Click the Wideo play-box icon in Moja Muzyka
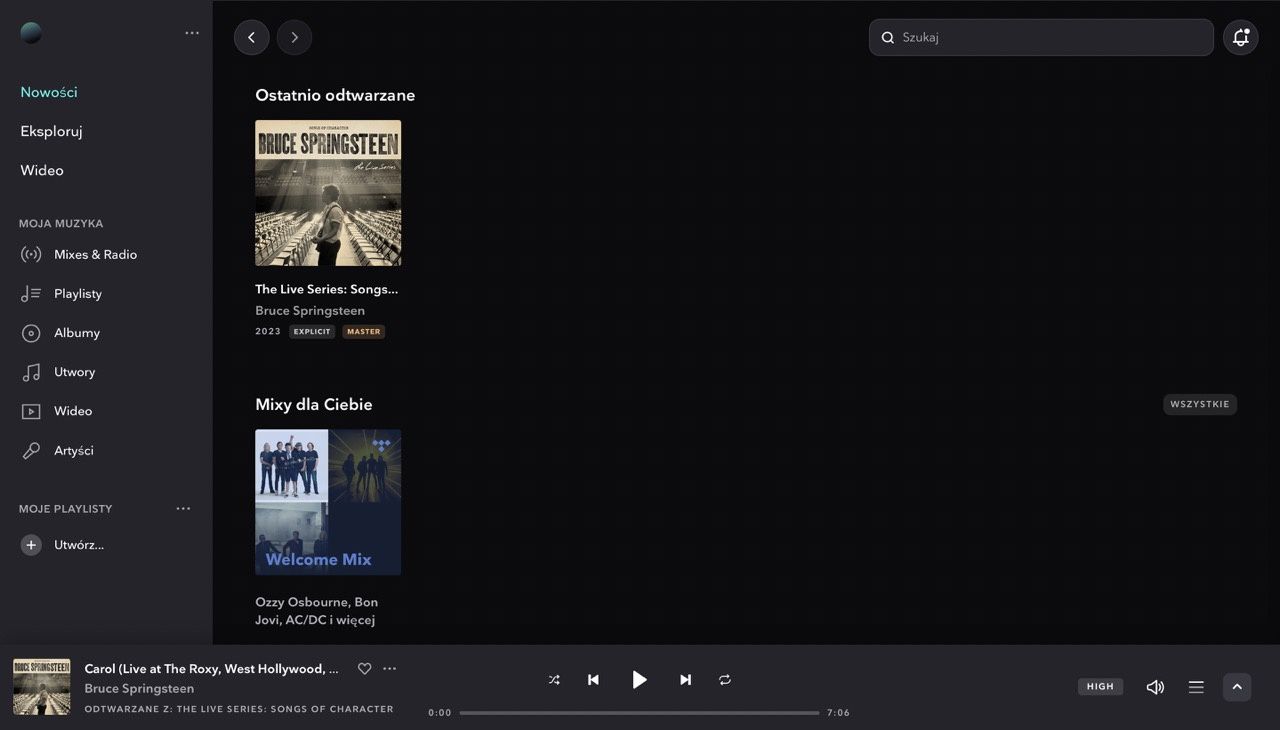Image resolution: width=1280 pixels, height=730 pixels. click(31, 411)
